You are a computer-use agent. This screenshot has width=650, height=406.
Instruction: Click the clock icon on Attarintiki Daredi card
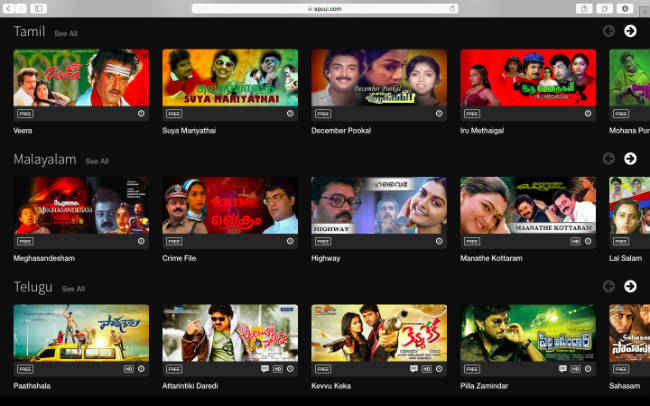(290, 369)
